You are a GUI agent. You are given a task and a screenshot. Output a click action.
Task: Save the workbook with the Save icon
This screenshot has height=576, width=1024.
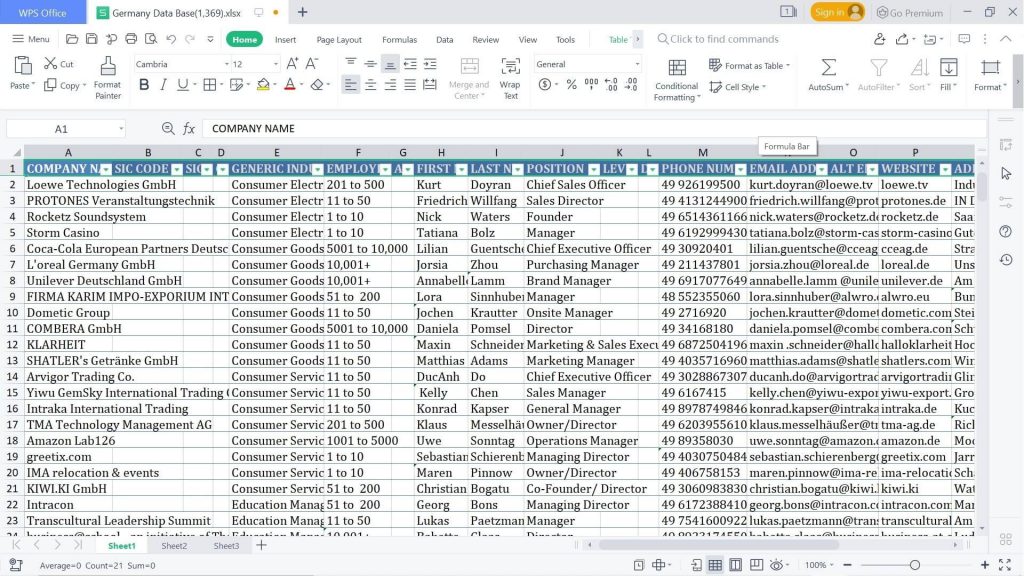pyautogui.click(x=91, y=39)
